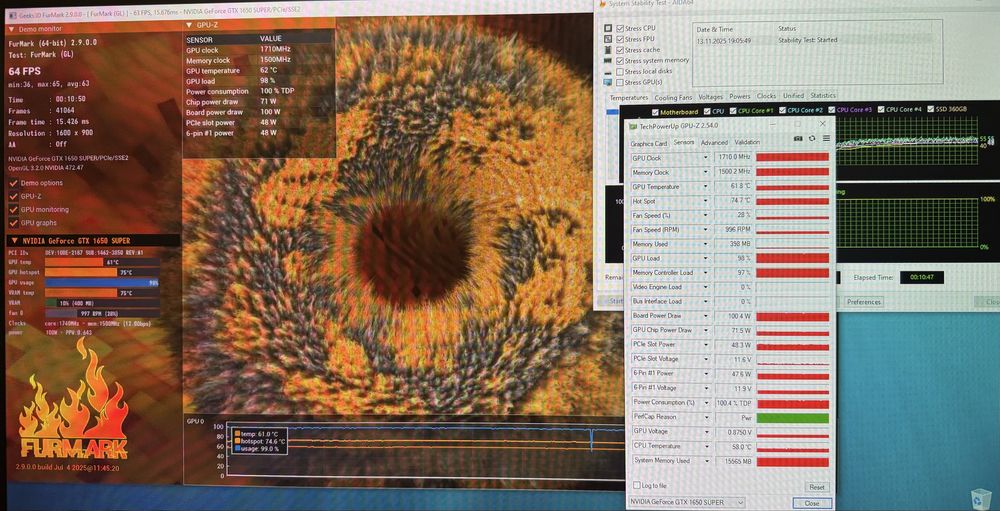Click the orange temp legend marker in GPU graph
Screen dimensions: 1000x511
[x=237, y=434]
